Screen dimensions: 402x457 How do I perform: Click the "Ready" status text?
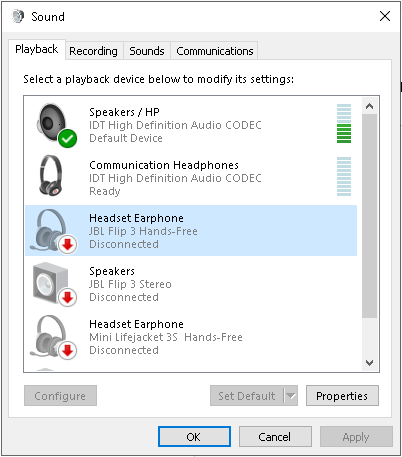[x=105, y=191]
